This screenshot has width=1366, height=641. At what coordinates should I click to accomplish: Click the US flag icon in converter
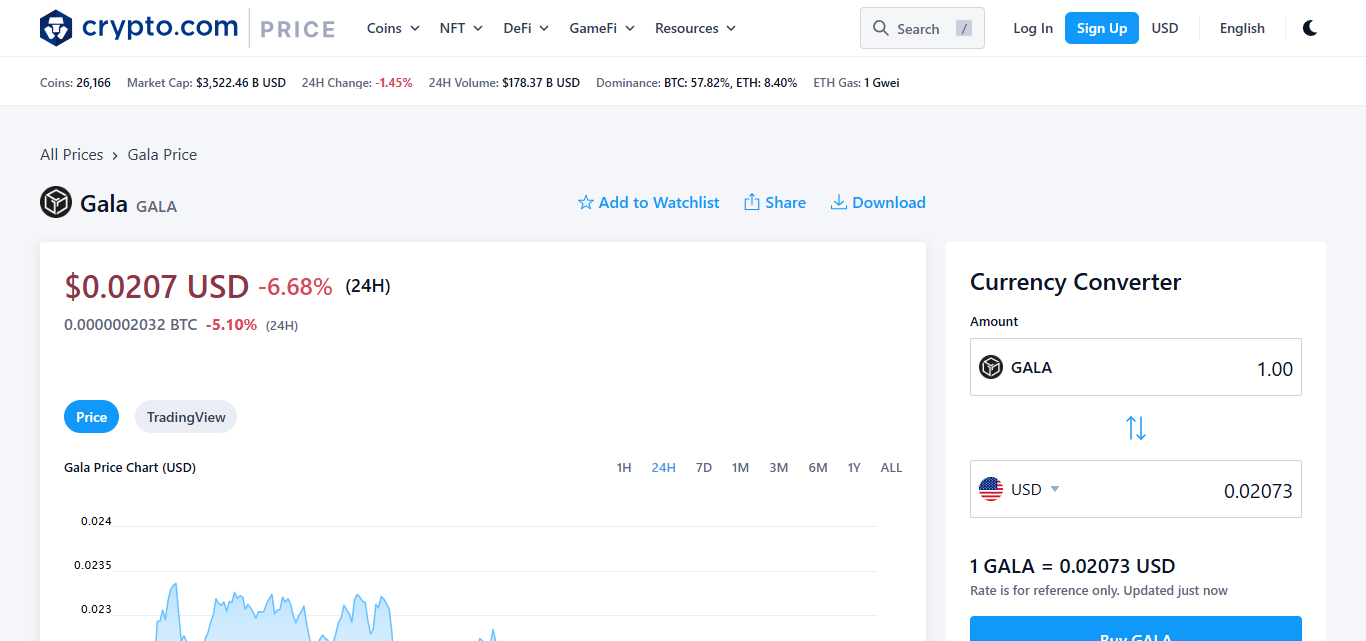991,489
